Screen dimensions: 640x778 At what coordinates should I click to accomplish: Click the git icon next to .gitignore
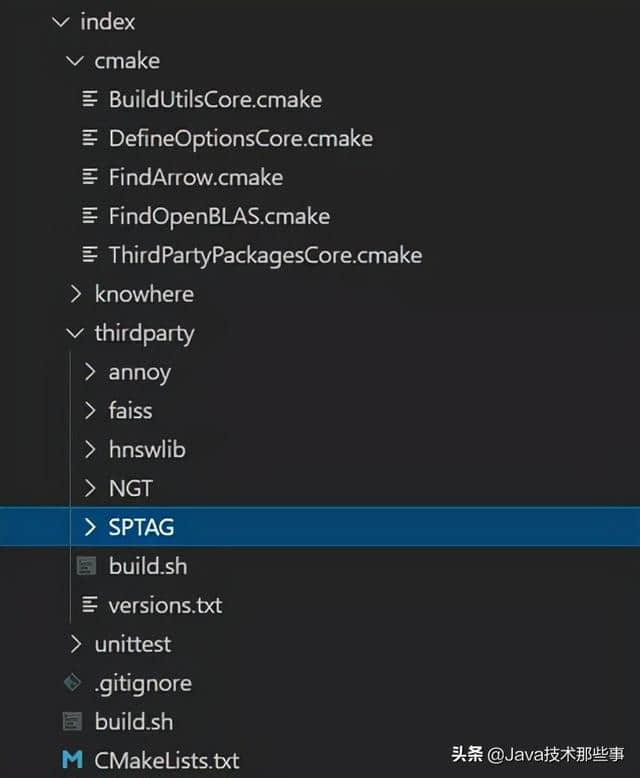point(72,683)
